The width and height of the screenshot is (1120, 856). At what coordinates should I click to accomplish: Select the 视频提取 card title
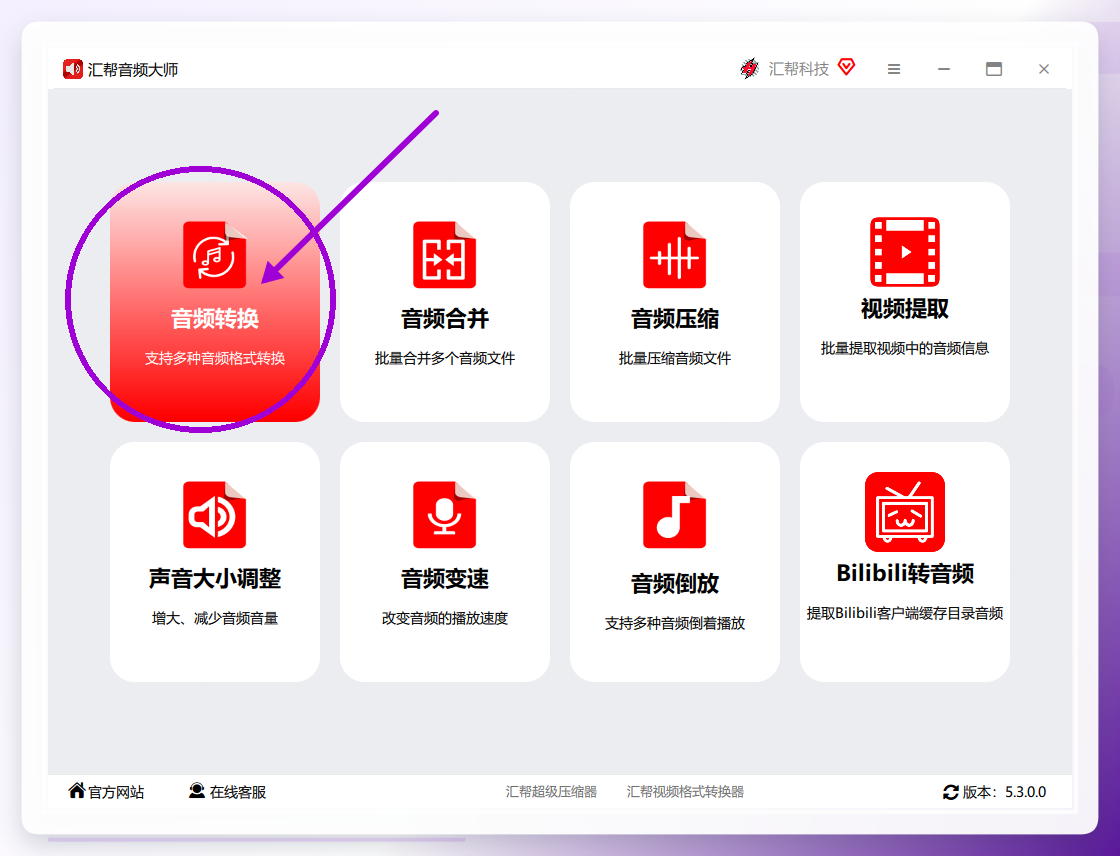point(904,309)
